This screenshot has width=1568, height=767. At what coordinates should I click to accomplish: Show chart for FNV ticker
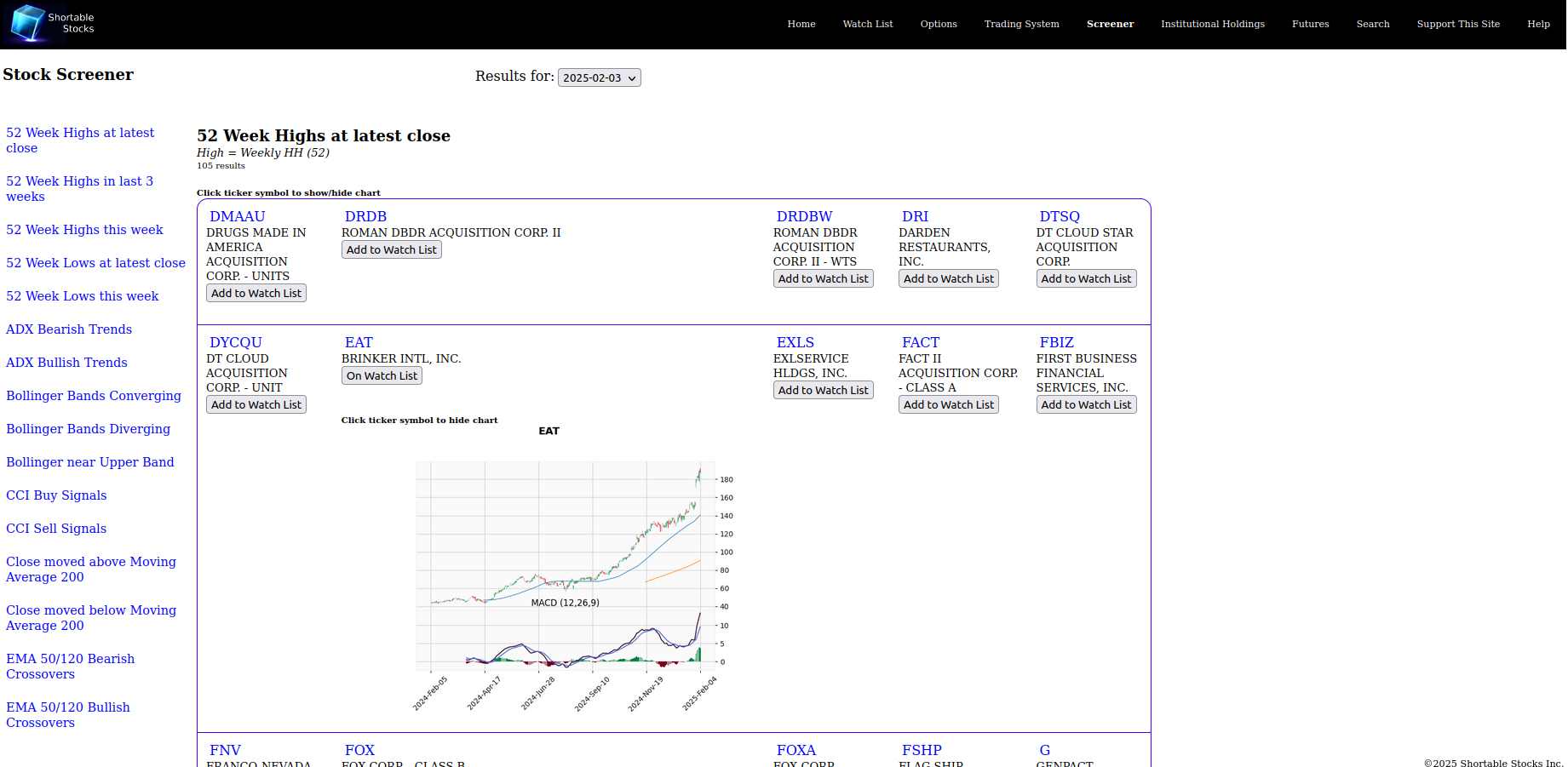[225, 750]
